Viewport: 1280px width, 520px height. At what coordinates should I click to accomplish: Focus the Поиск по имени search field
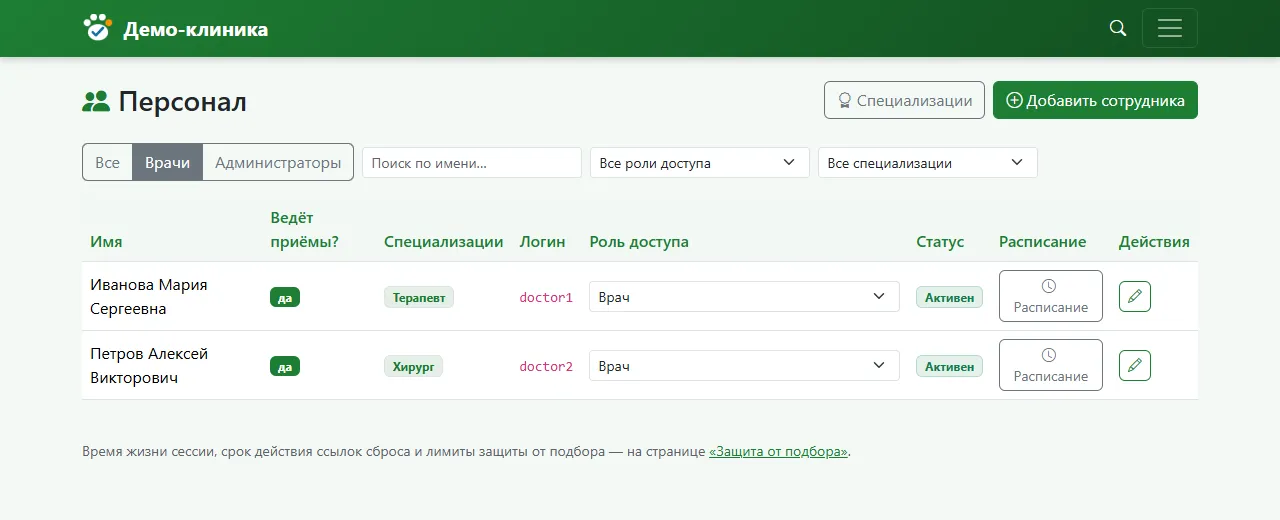472,163
